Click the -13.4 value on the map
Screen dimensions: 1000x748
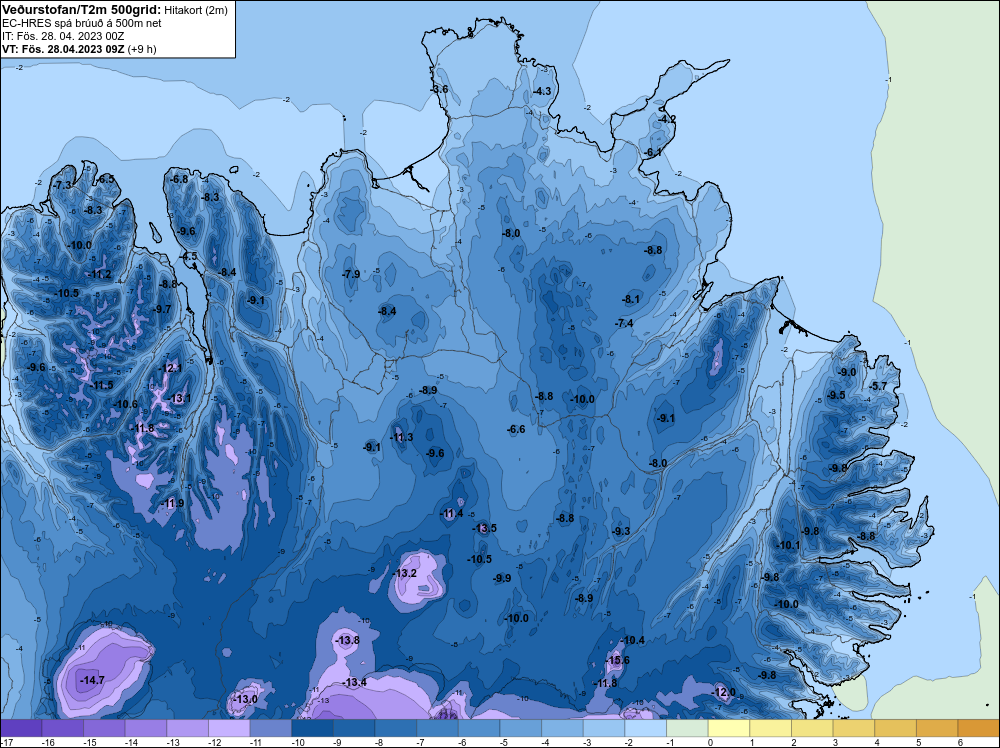tap(355, 682)
